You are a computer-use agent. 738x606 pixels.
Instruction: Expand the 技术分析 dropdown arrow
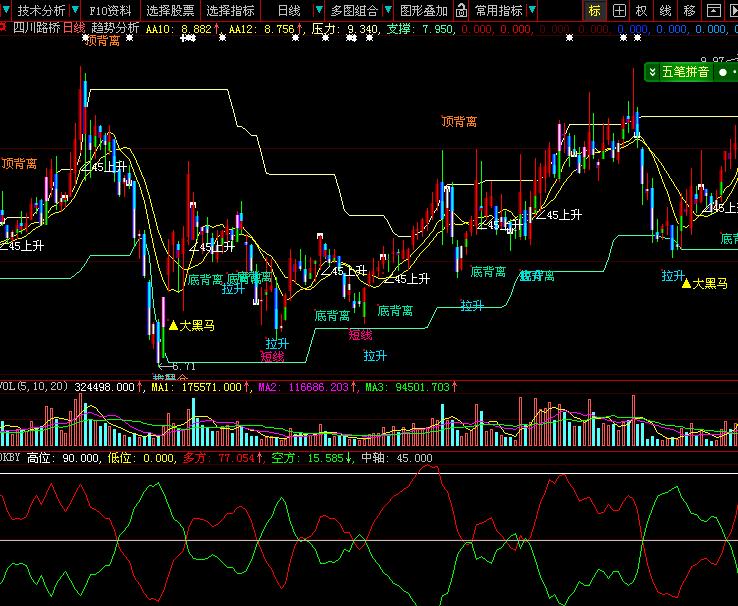pyautogui.click(x=75, y=11)
